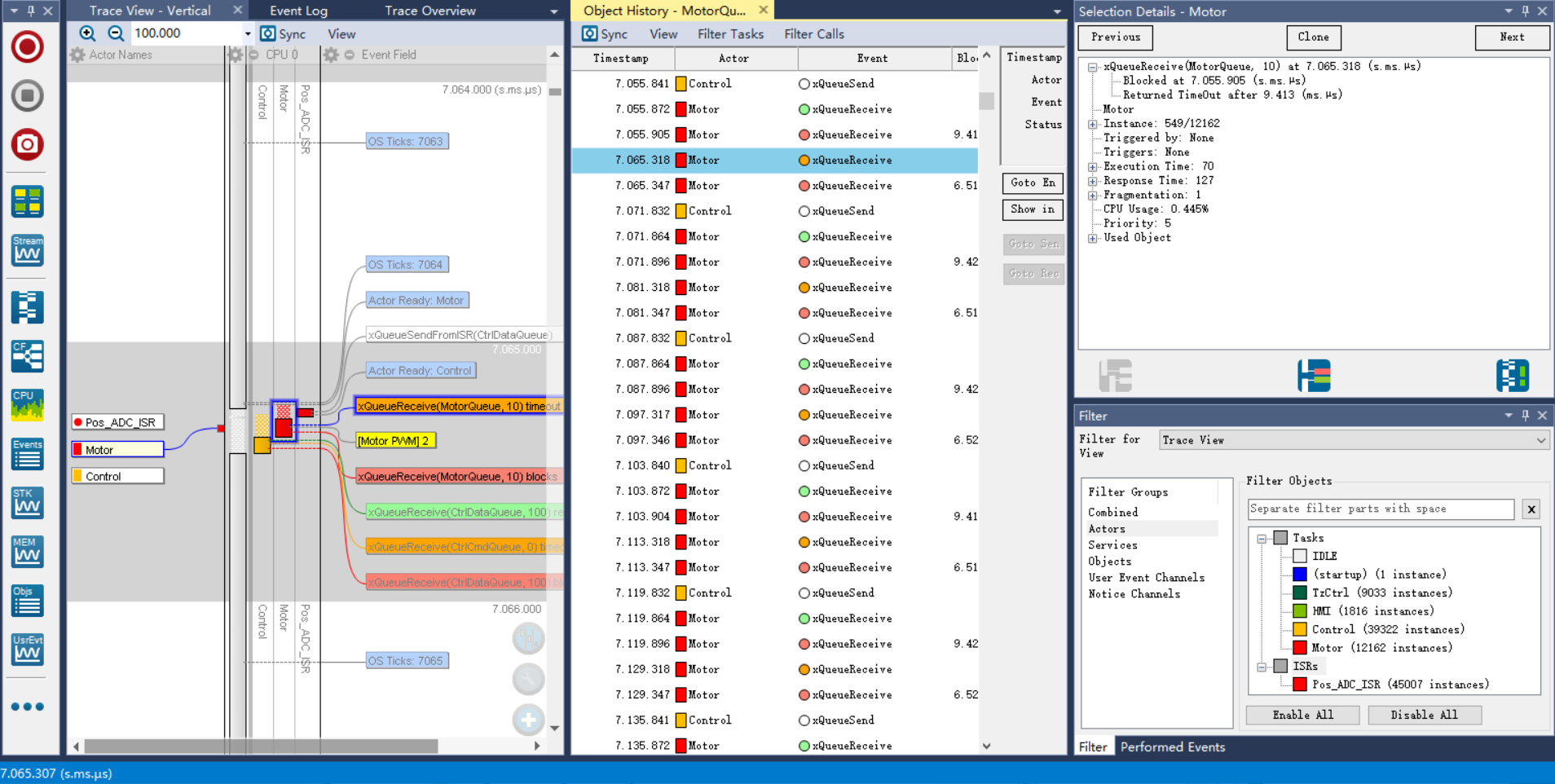Viewport: 1555px width, 784px height.
Task: Open the Stream trace icon
Action: coord(28,250)
